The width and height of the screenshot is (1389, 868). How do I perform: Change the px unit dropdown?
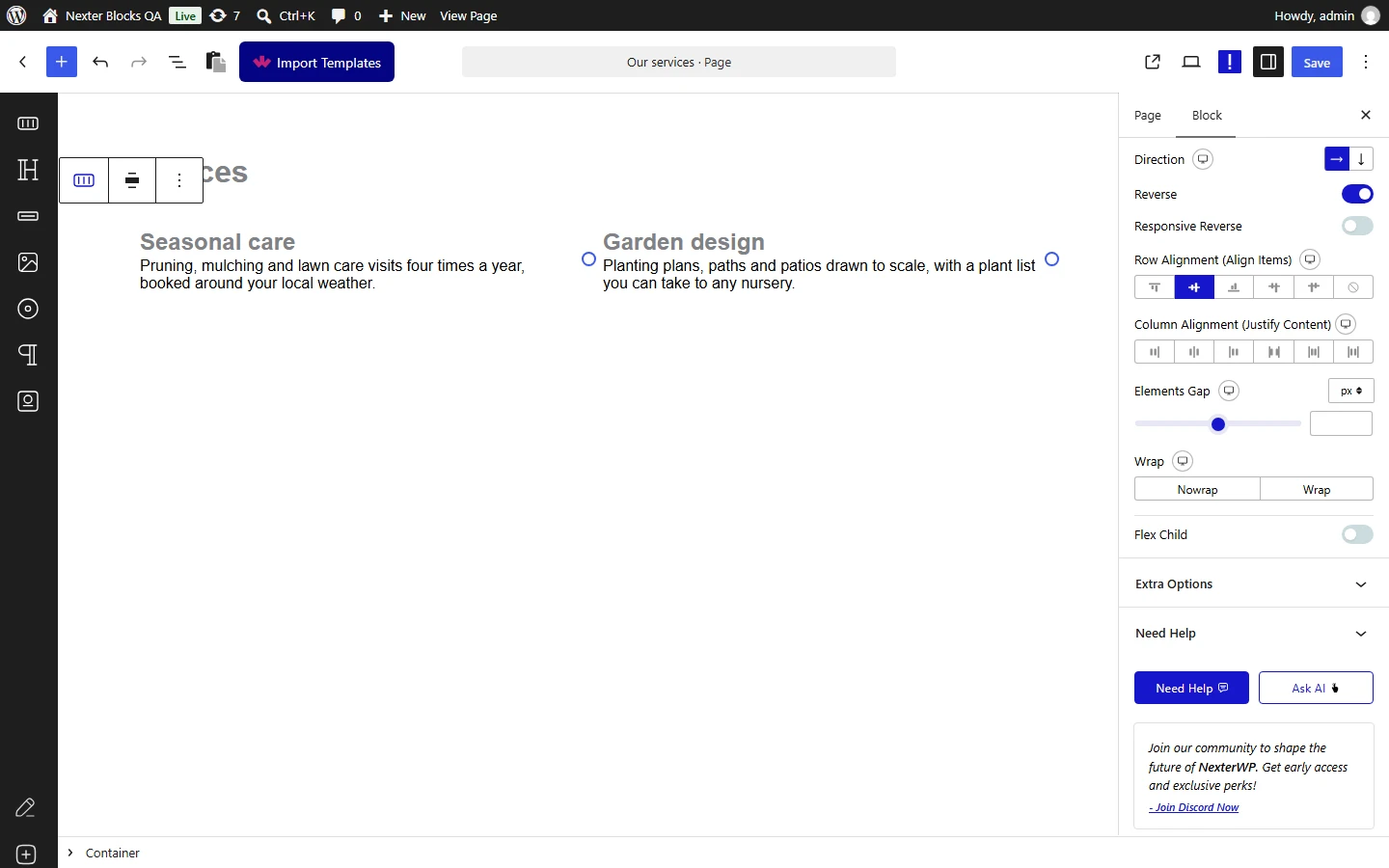coord(1351,391)
